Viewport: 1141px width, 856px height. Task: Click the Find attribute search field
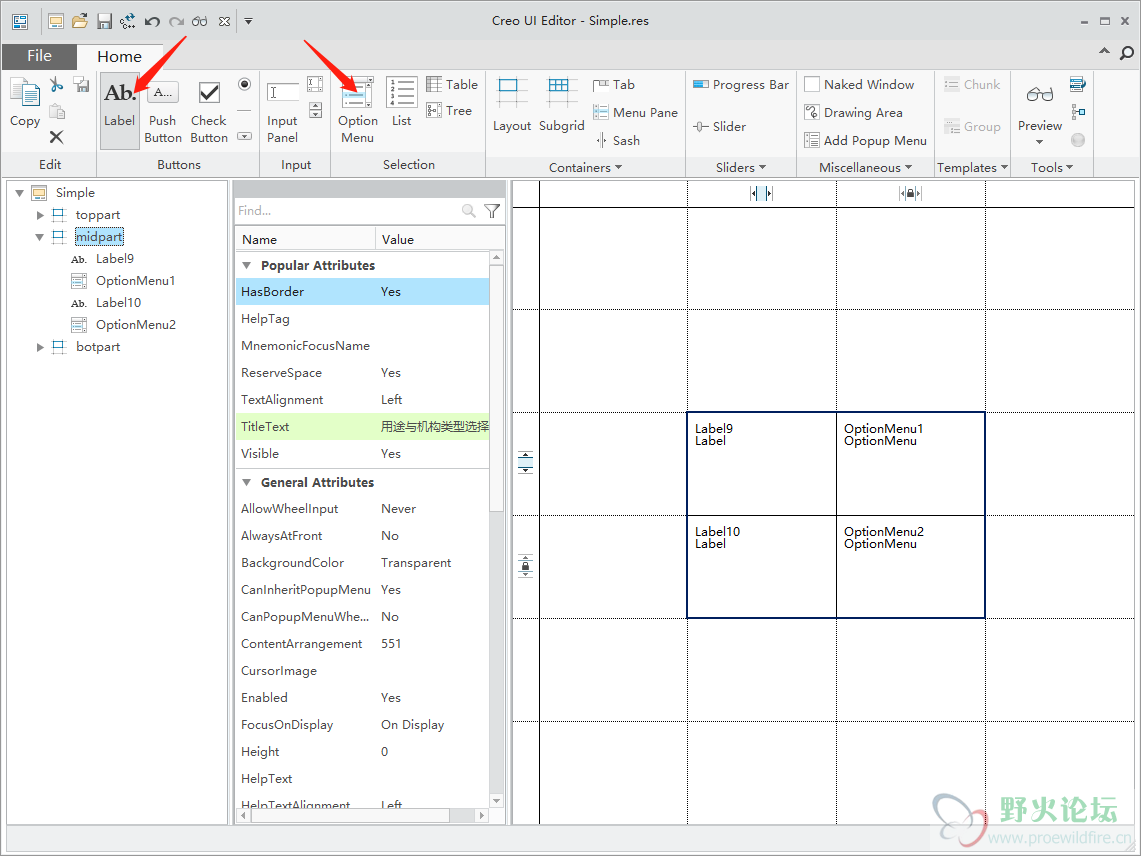pos(348,211)
